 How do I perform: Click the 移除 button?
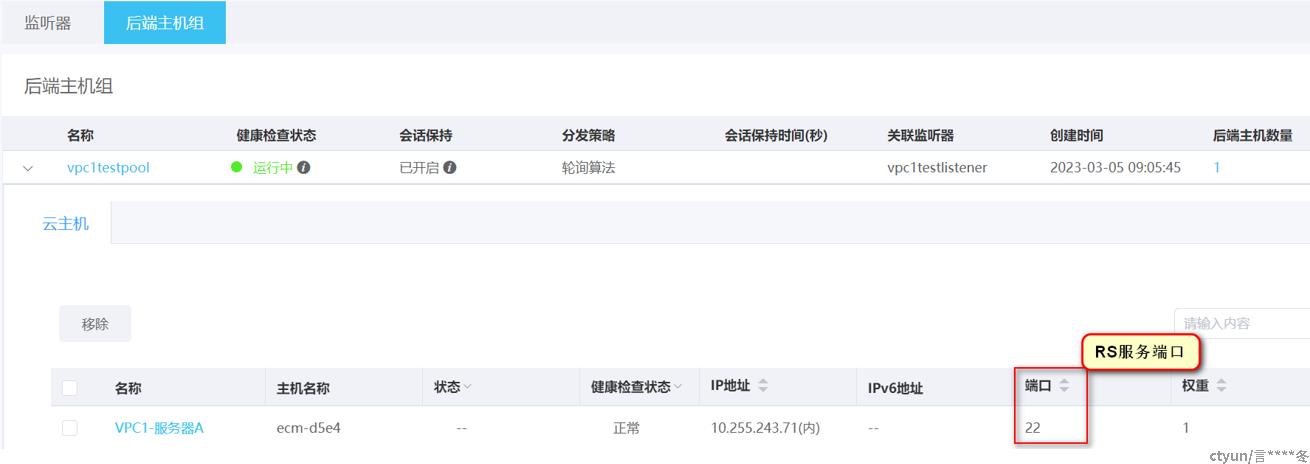[95, 324]
